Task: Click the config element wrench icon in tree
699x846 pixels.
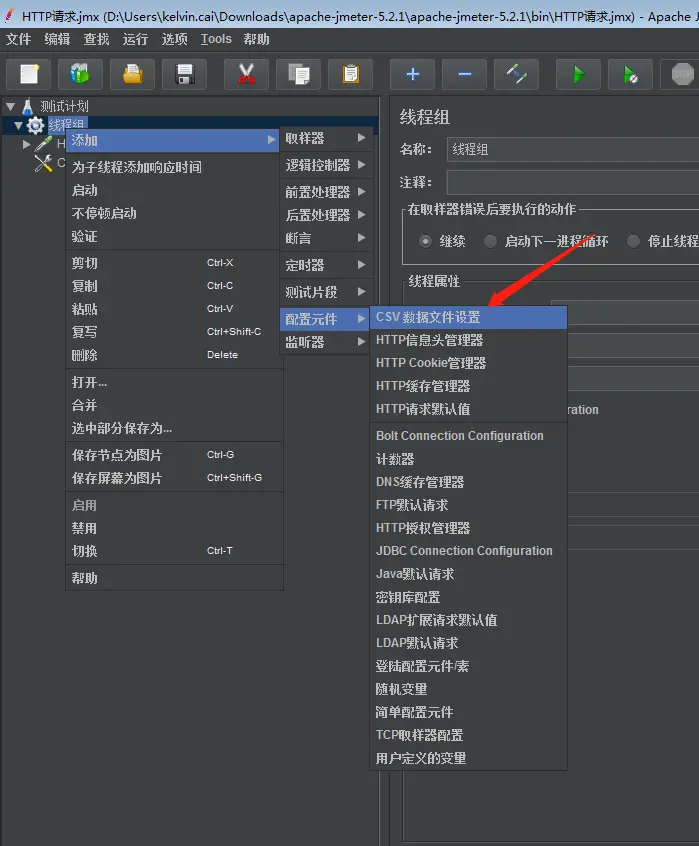Action: point(43,163)
